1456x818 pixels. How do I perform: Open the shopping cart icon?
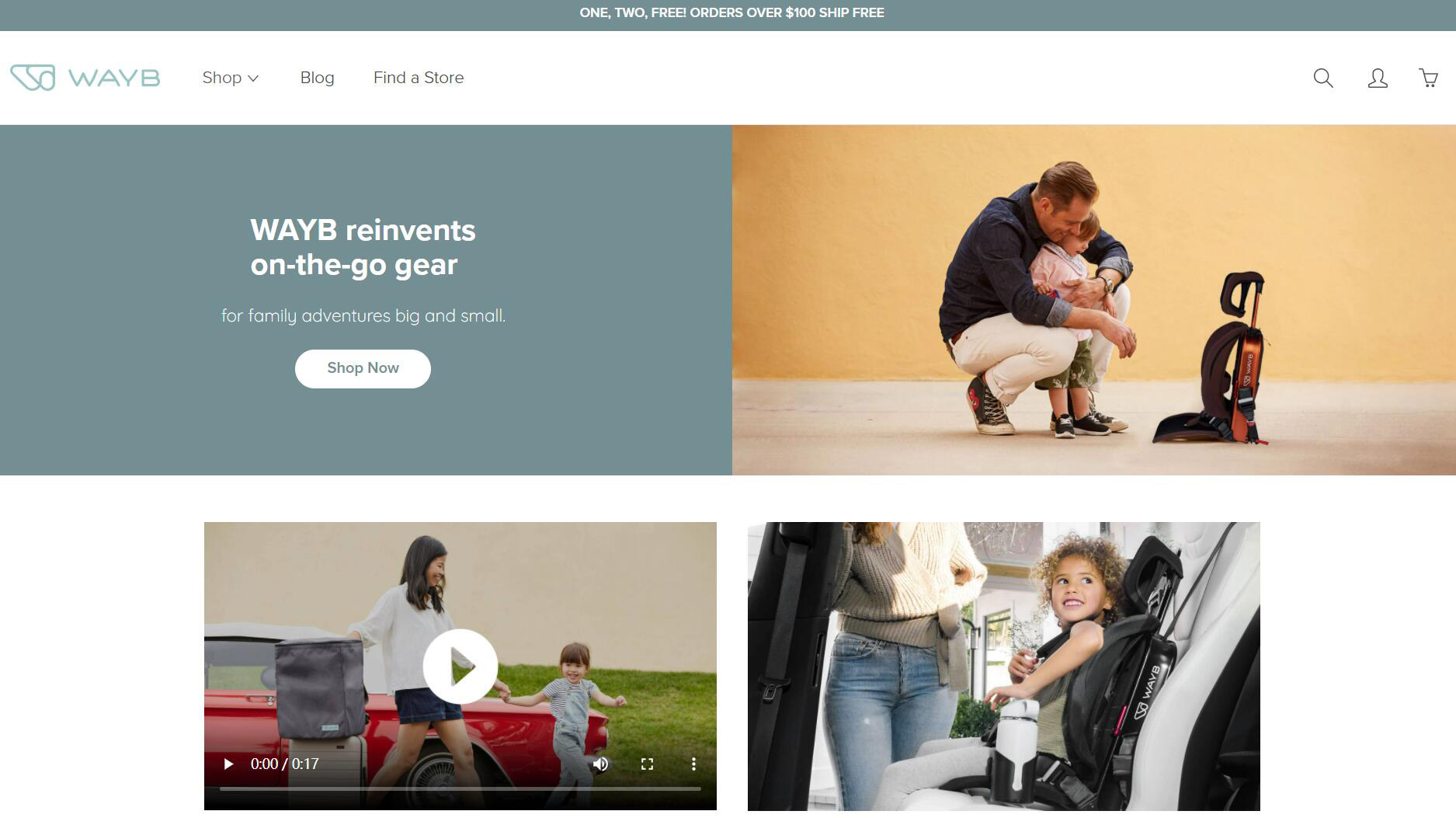tap(1429, 78)
